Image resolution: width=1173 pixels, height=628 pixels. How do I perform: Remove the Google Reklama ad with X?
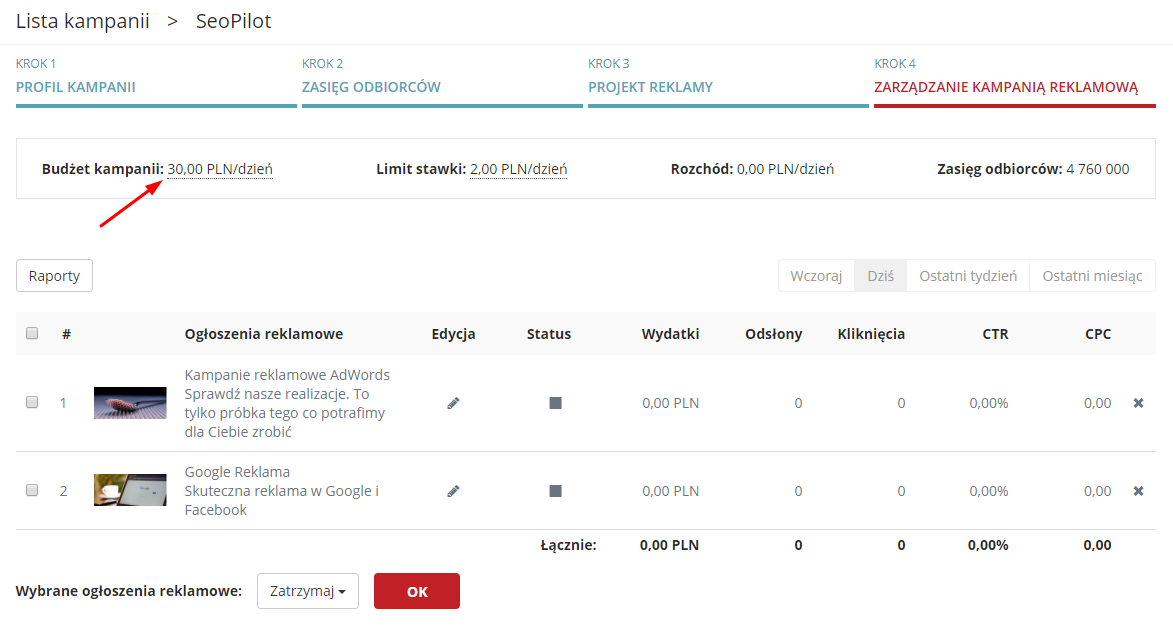coord(1138,491)
